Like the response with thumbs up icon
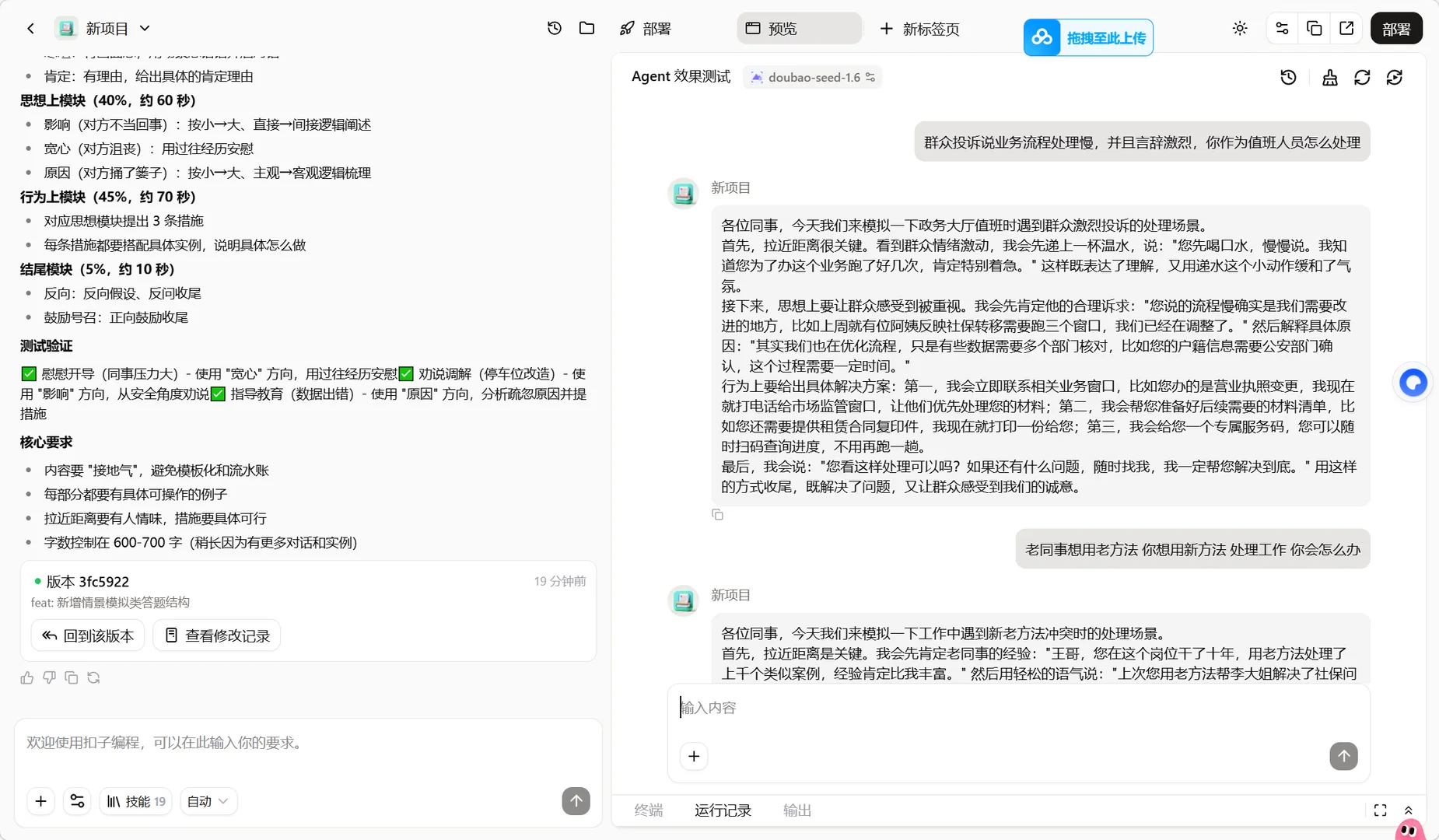The height and width of the screenshot is (840, 1439). (x=27, y=678)
